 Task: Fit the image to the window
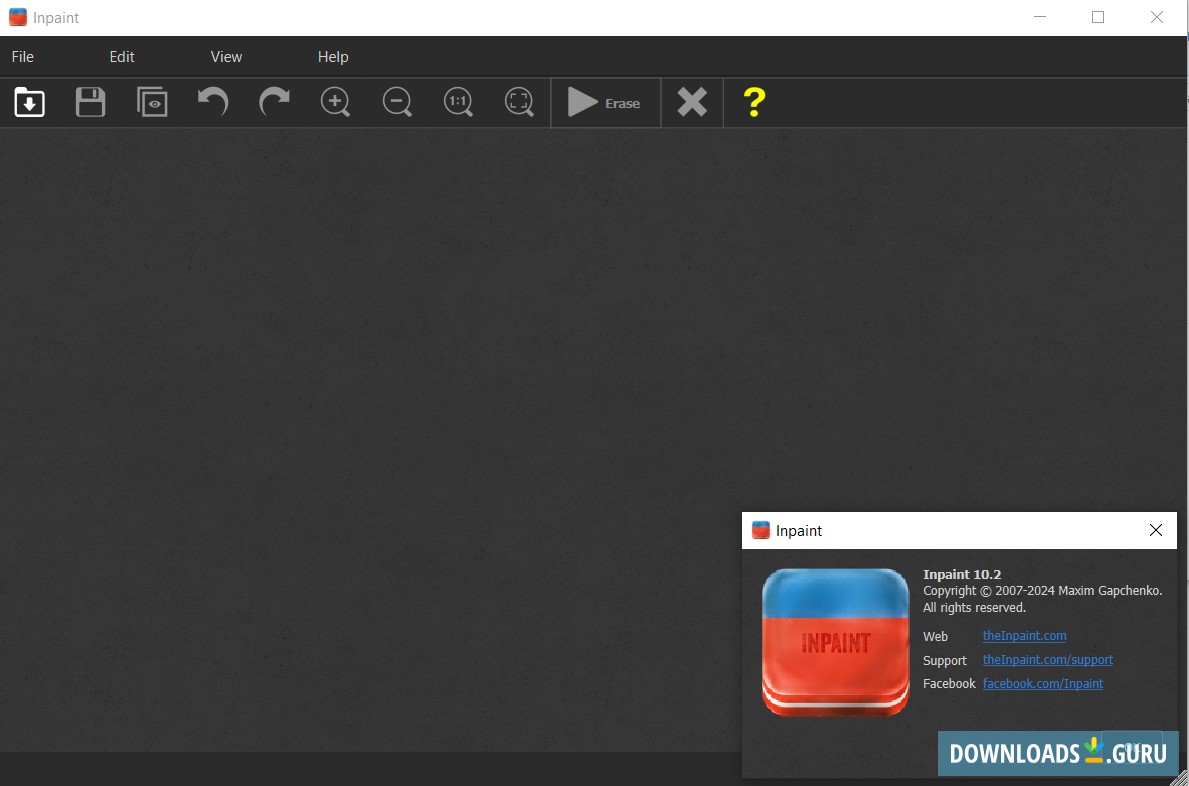pyautogui.click(x=518, y=102)
